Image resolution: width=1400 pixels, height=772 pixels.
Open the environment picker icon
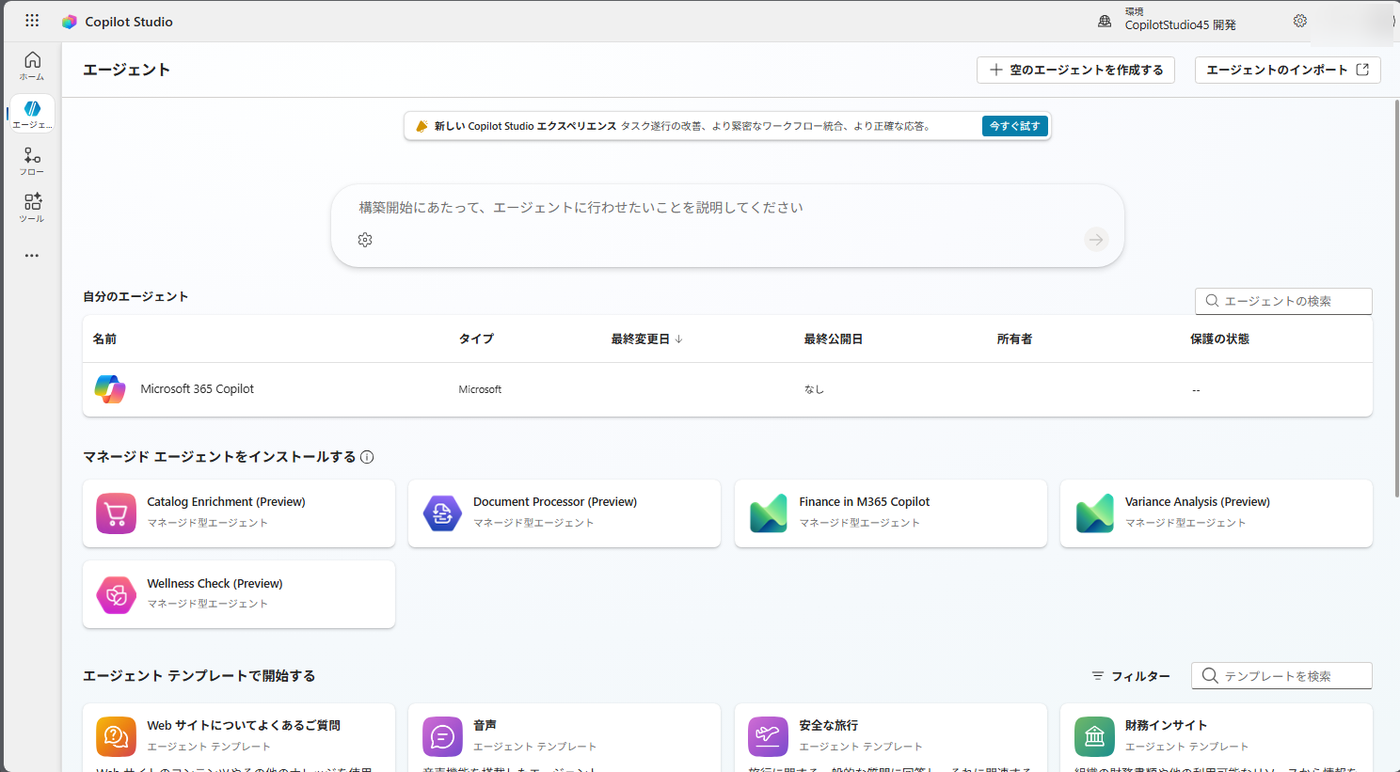(x=1105, y=21)
